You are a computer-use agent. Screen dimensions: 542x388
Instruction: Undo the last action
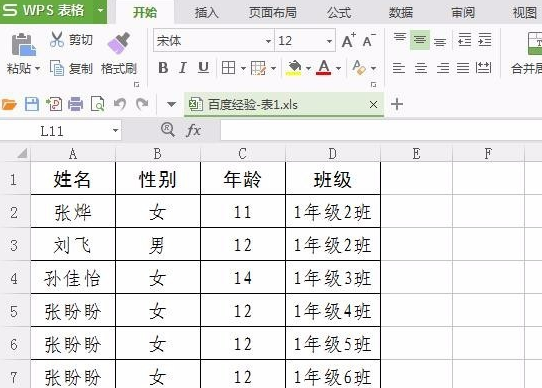click(120, 104)
